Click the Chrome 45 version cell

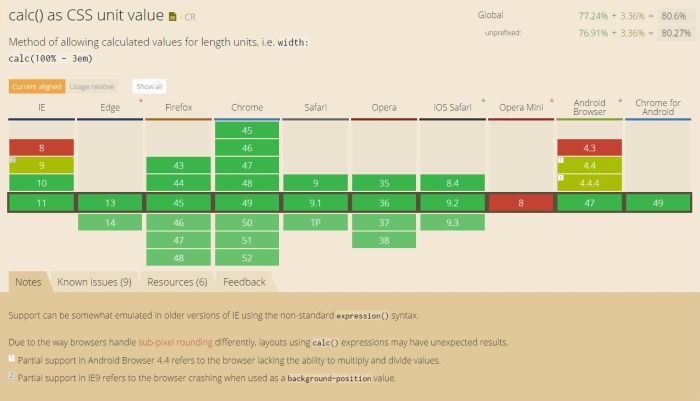click(x=247, y=130)
